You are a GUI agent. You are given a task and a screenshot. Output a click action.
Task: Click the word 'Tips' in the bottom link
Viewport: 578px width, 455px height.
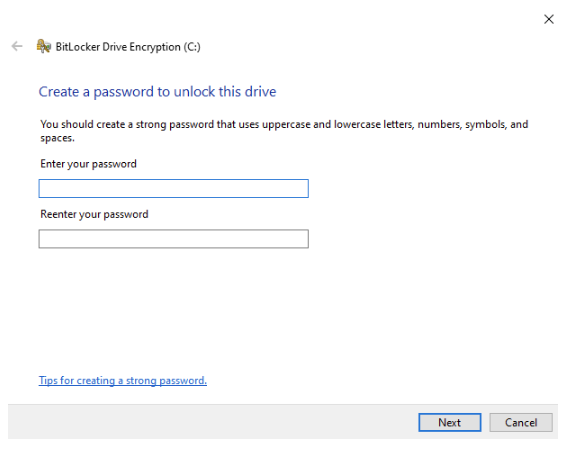48,380
